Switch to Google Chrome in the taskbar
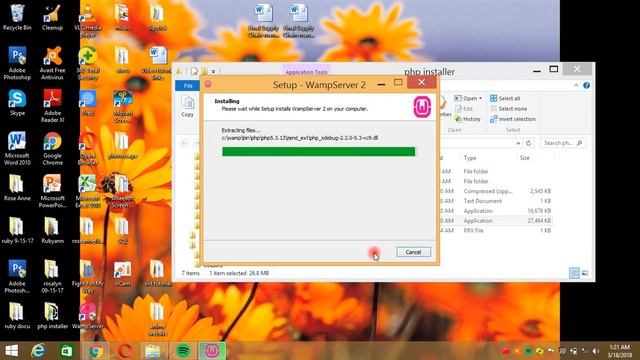This screenshot has height=360, width=640. [96, 351]
